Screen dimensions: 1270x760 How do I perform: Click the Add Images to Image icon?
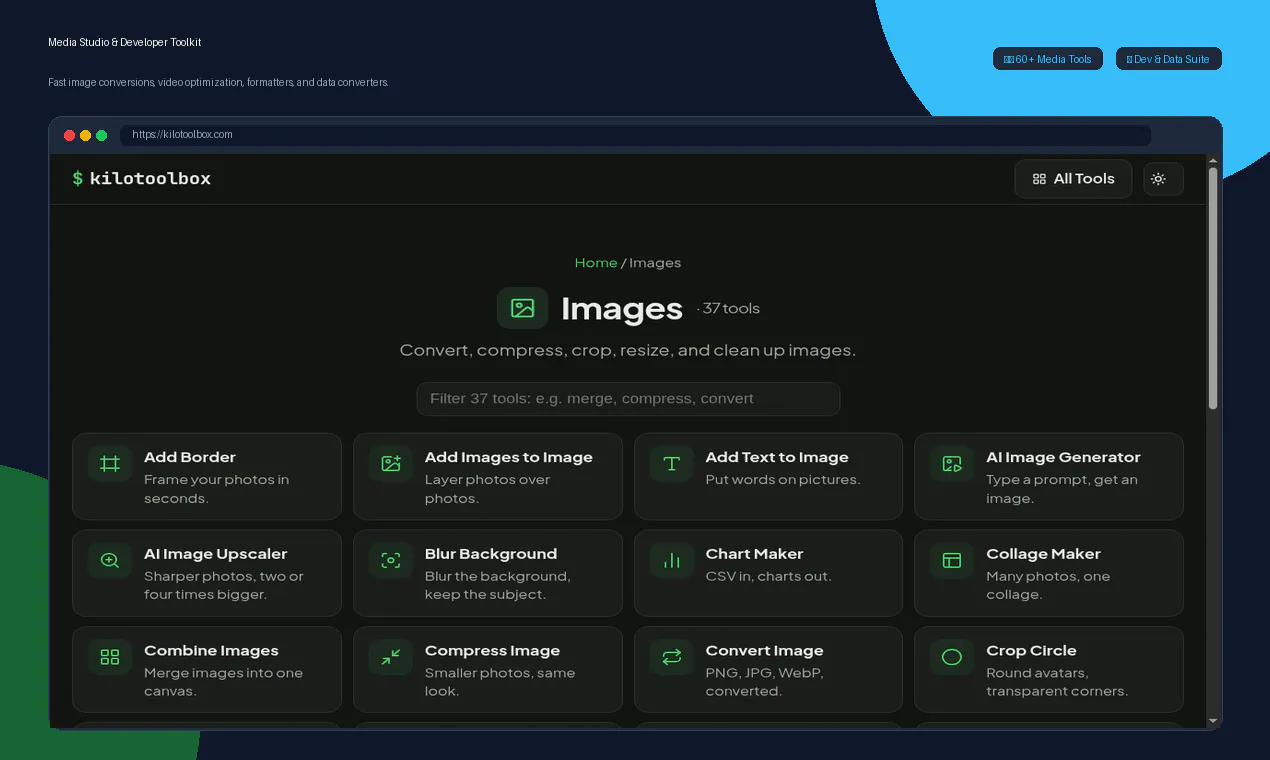coord(391,464)
